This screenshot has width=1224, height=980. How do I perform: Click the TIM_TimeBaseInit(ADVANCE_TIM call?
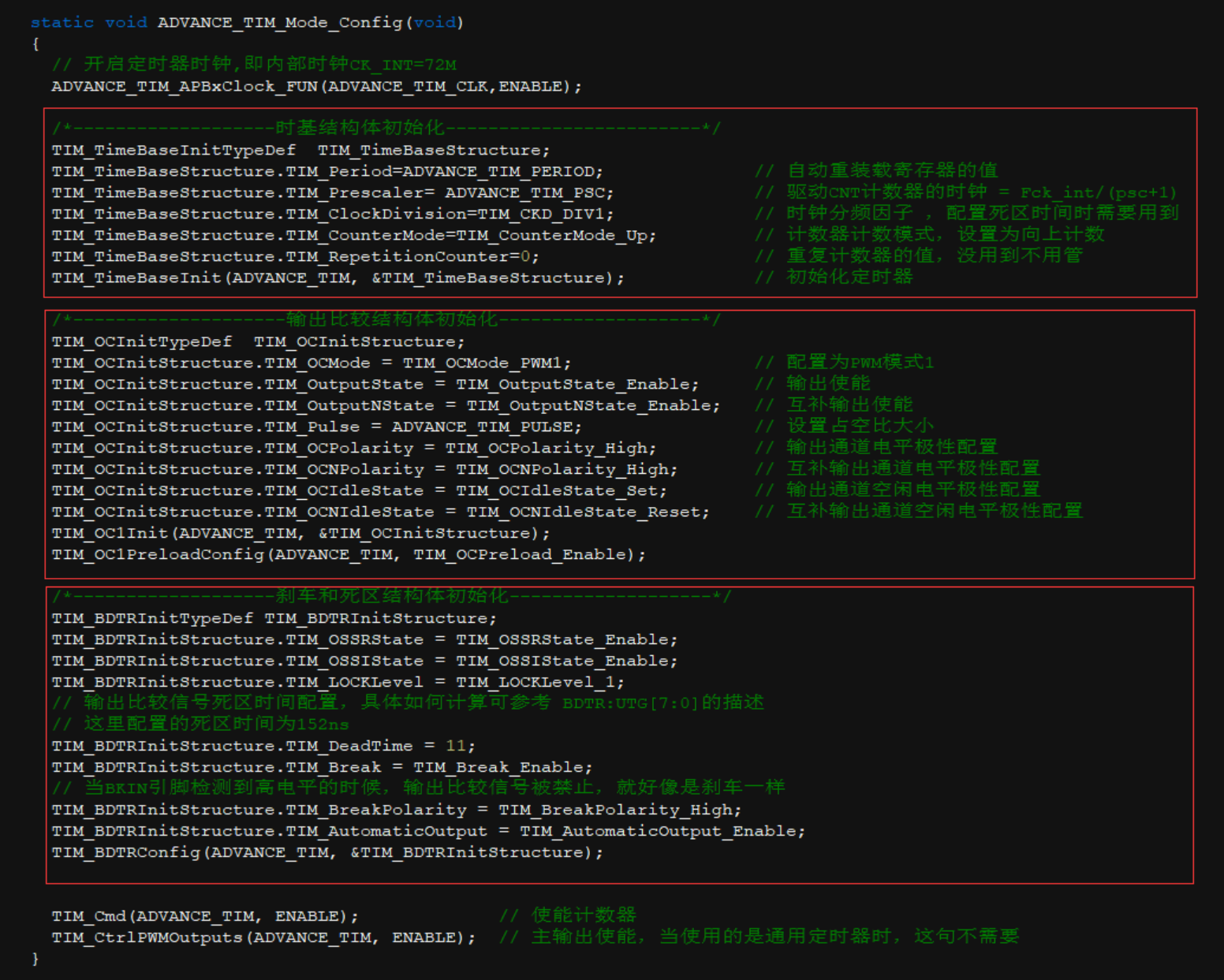pyautogui.click(x=338, y=278)
